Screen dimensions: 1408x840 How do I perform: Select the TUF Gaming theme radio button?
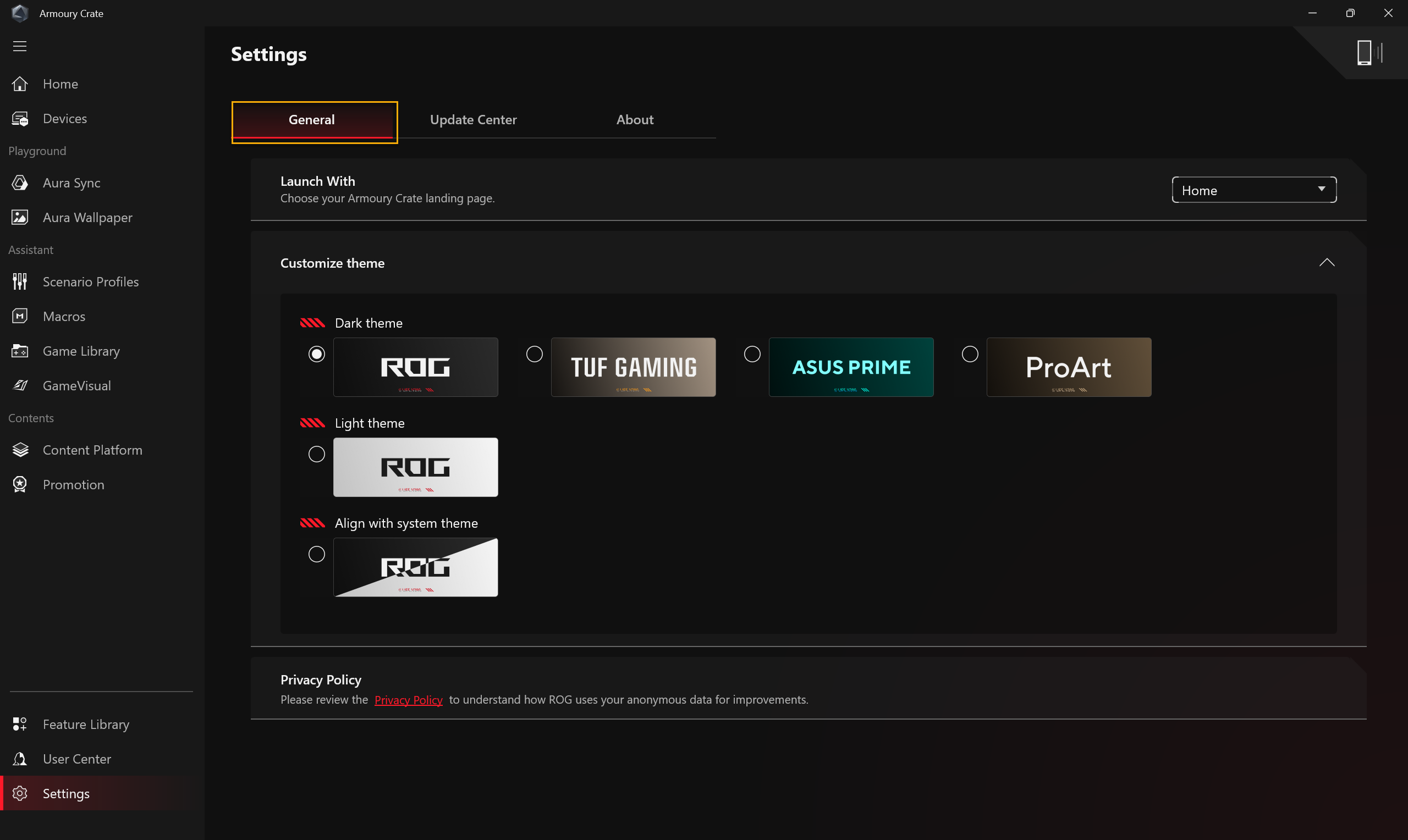tap(535, 354)
